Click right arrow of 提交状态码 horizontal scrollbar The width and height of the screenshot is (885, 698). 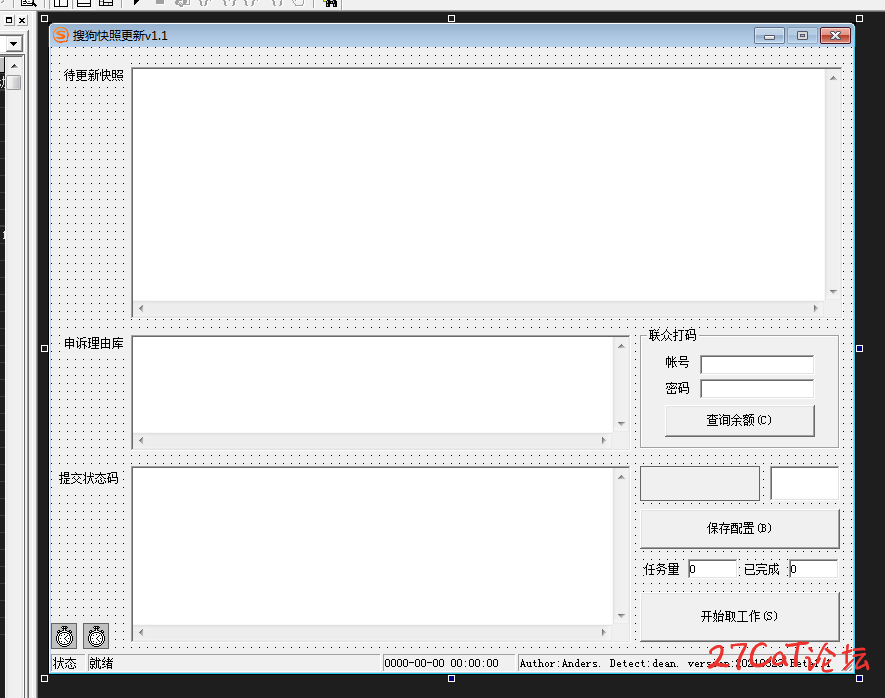click(x=604, y=632)
